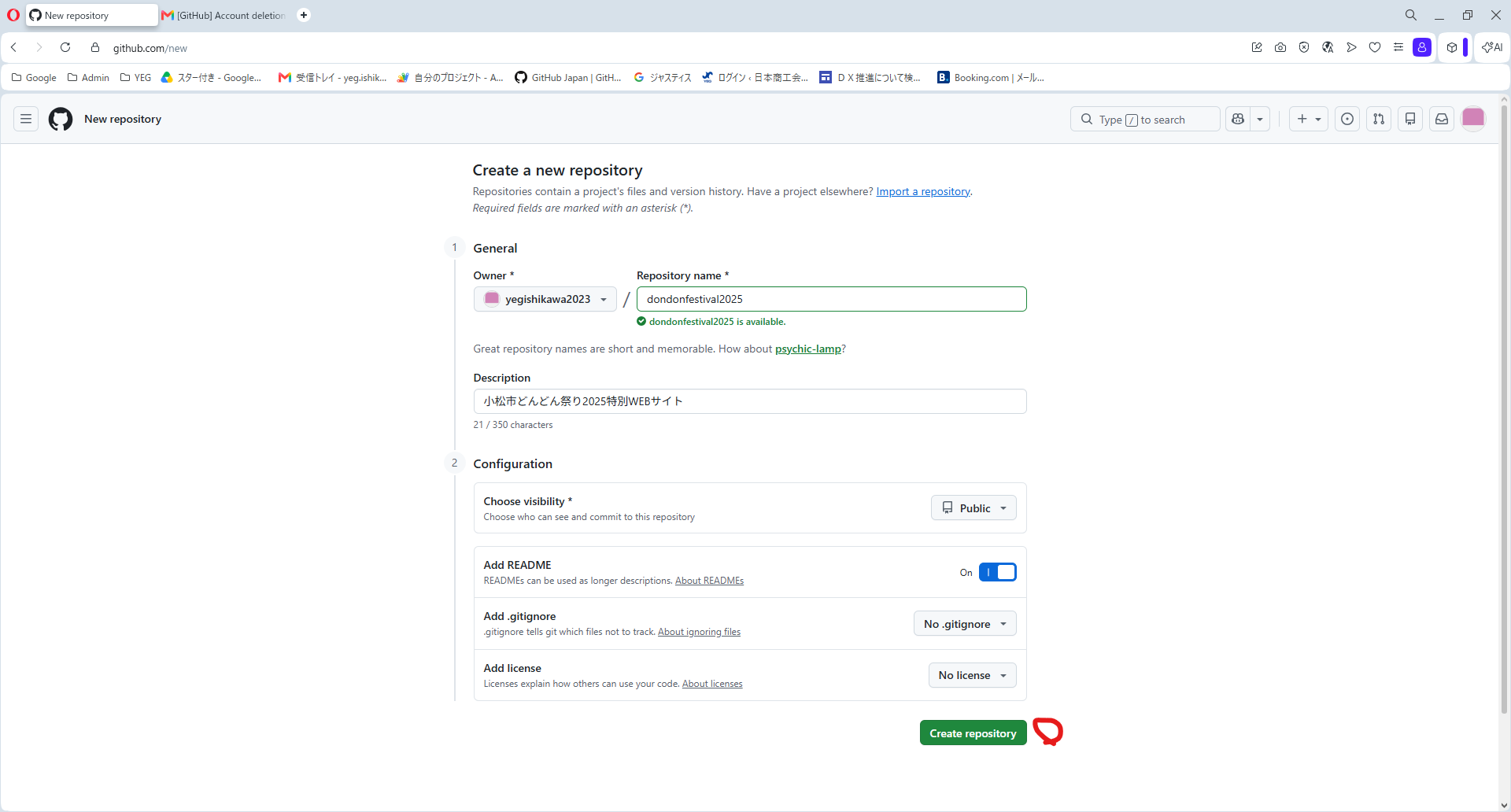Open the No license dropdown
This screenshot has width=1511, height=812.
(x=972, y=675)
